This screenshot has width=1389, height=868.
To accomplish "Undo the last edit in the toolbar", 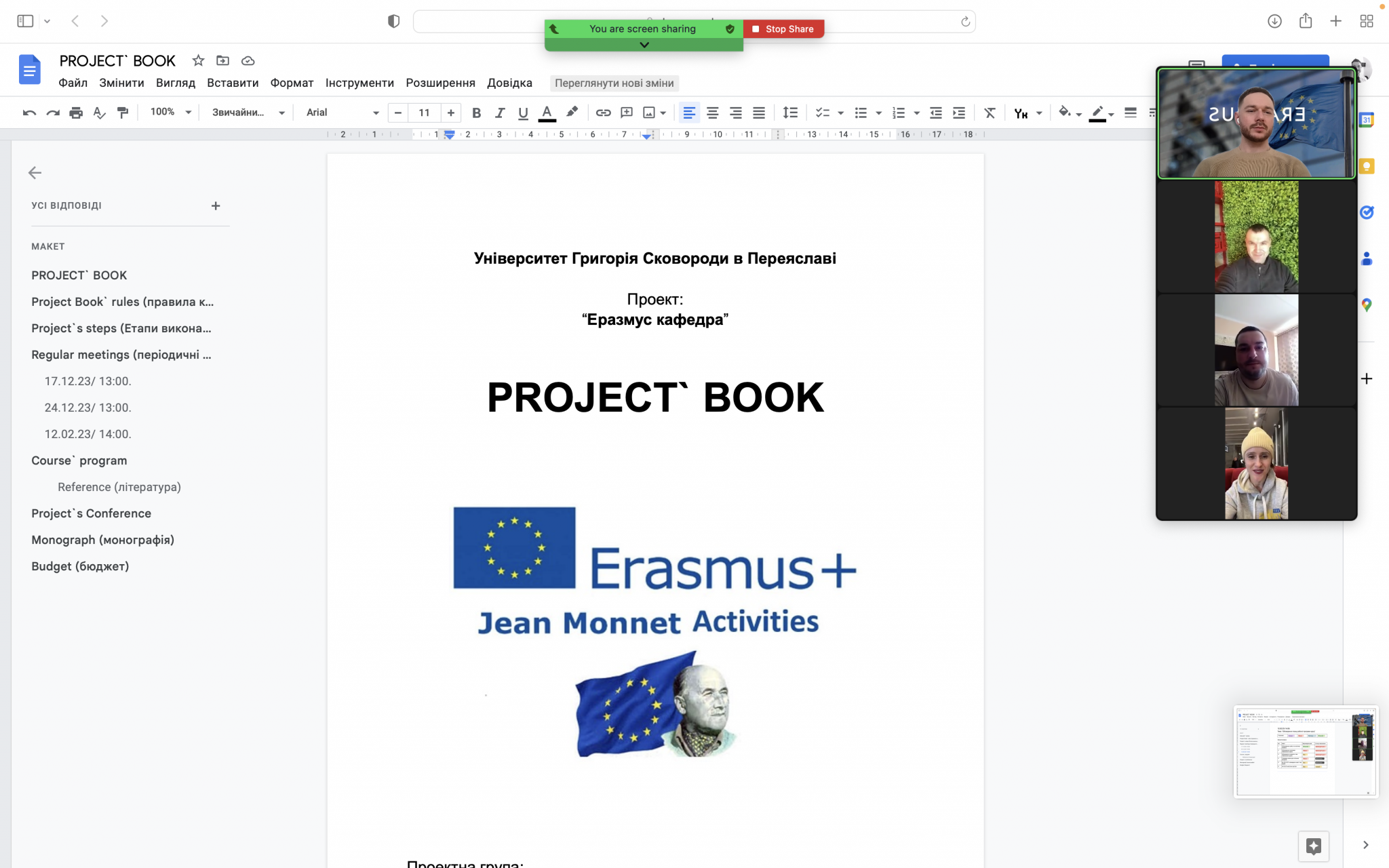I will pyautogui.click(x=29, y=113).
